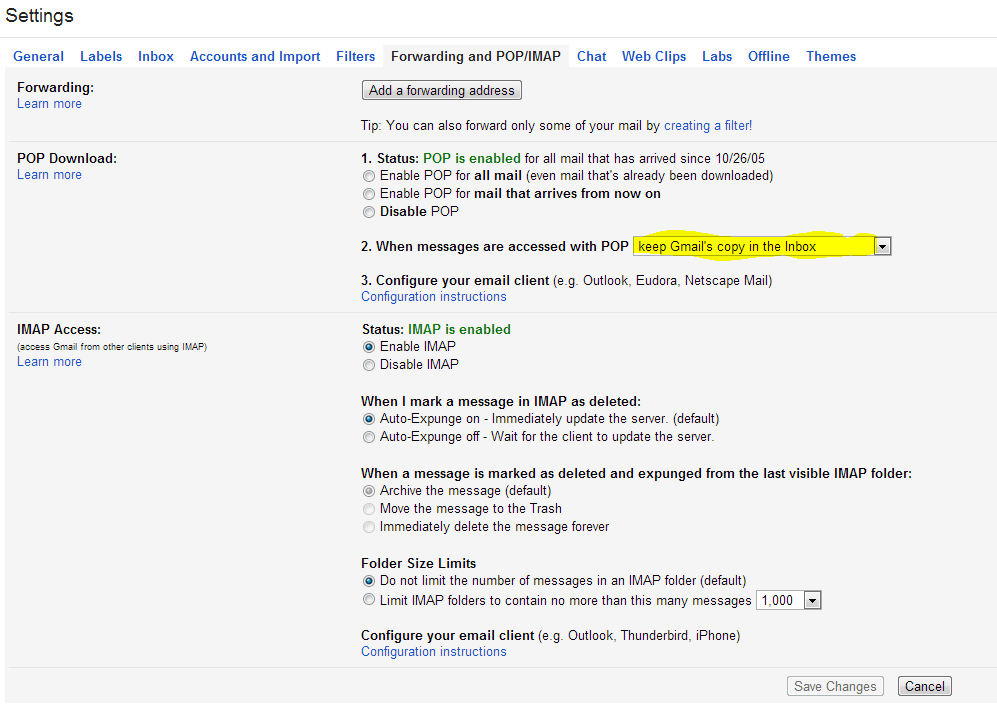The width and height of the screenshot is (997, 712).
Task: Switch to the Labels tab
Action: [x=100, y=57]
